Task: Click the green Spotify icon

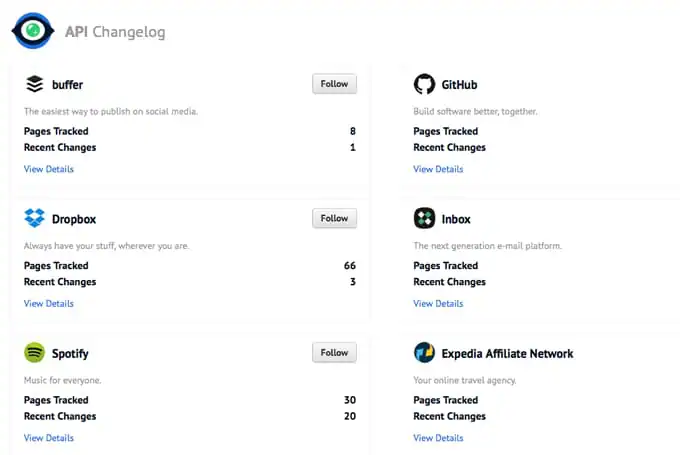Action: point(35,353)
